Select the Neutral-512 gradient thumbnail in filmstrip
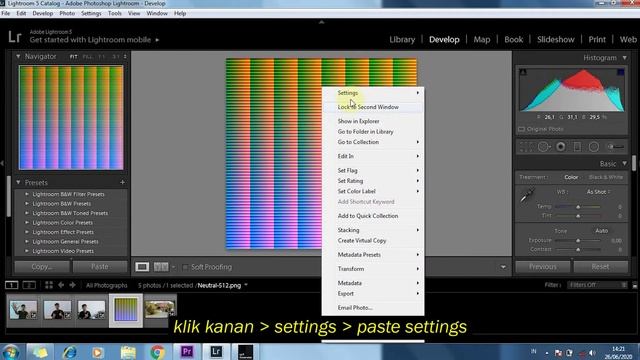640x360 pixels. 126,310
